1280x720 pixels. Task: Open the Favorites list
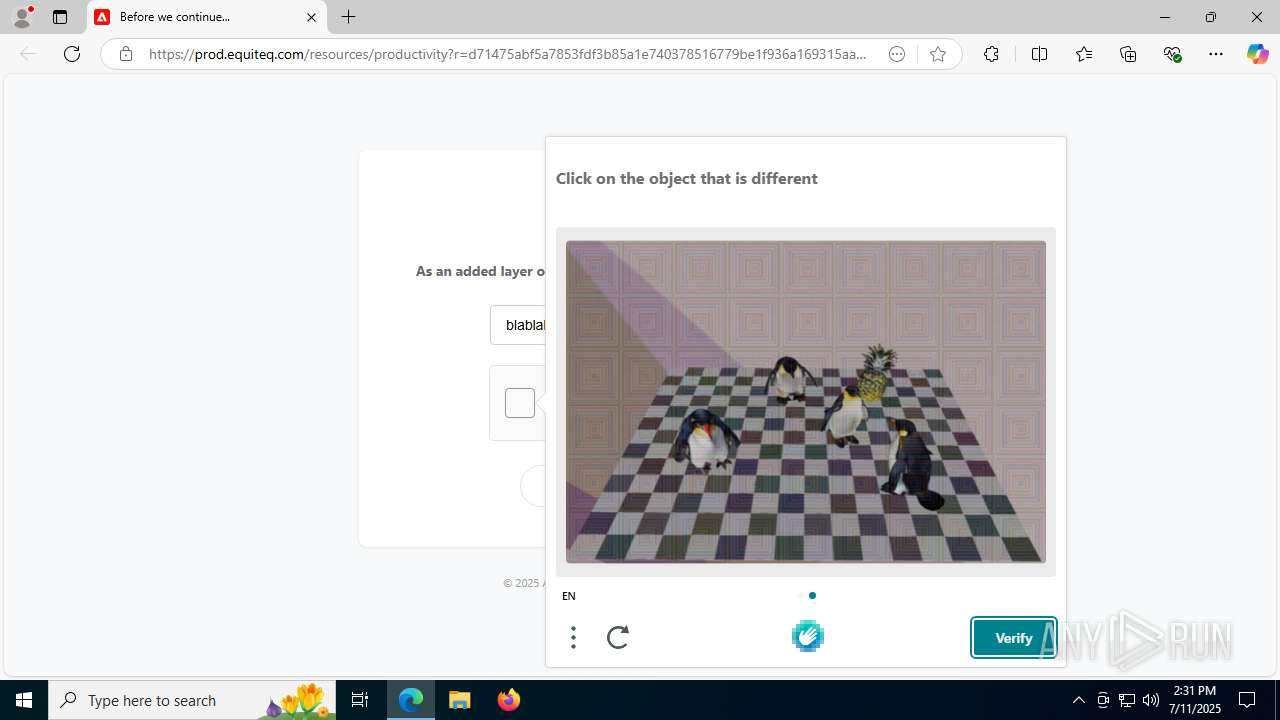tap(1084, 54)
